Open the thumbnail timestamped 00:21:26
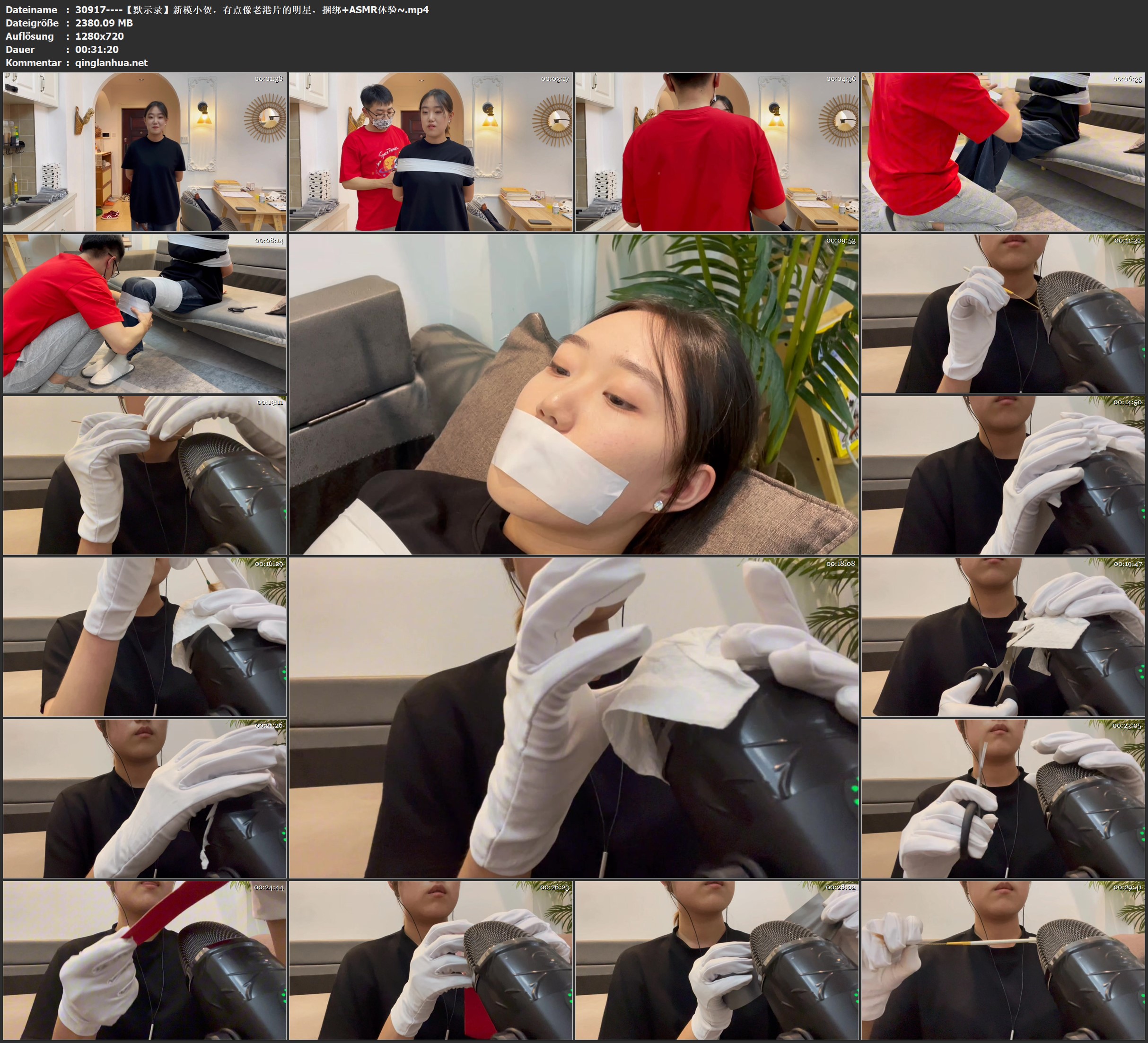Screen dimensions: 1148x1043 [x=145, y=798]
